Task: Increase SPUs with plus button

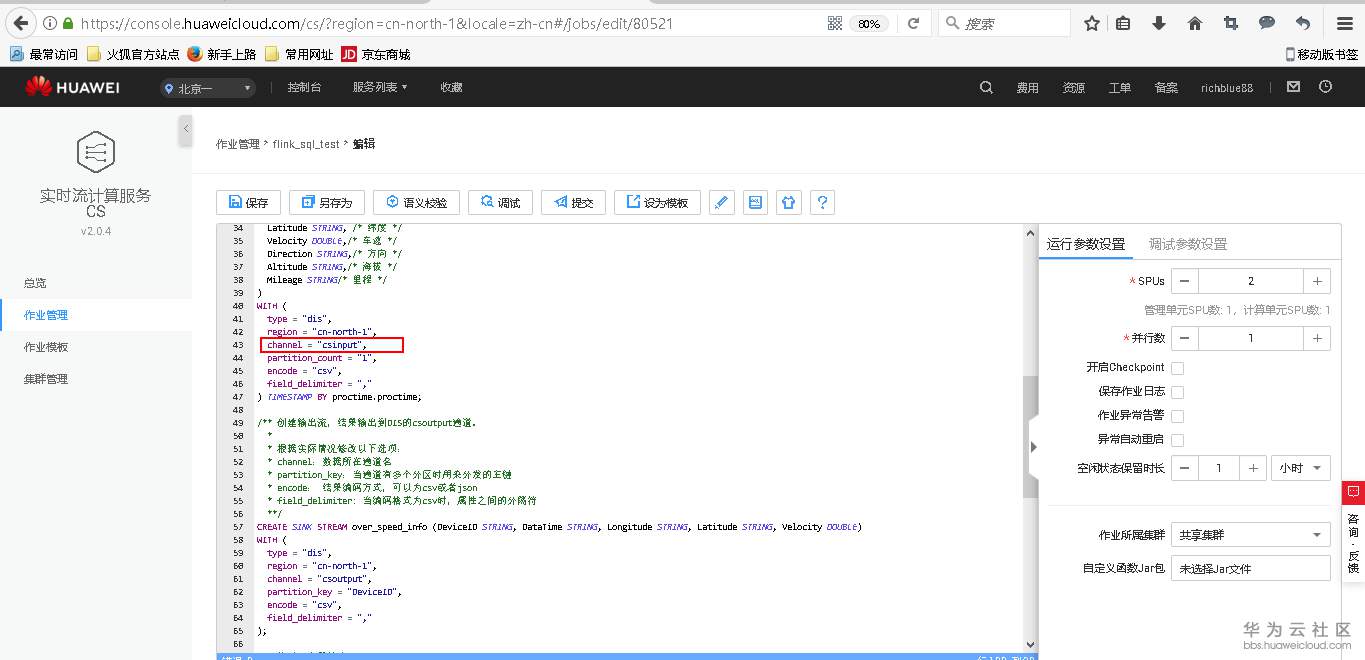Action: click(1317, 281)
